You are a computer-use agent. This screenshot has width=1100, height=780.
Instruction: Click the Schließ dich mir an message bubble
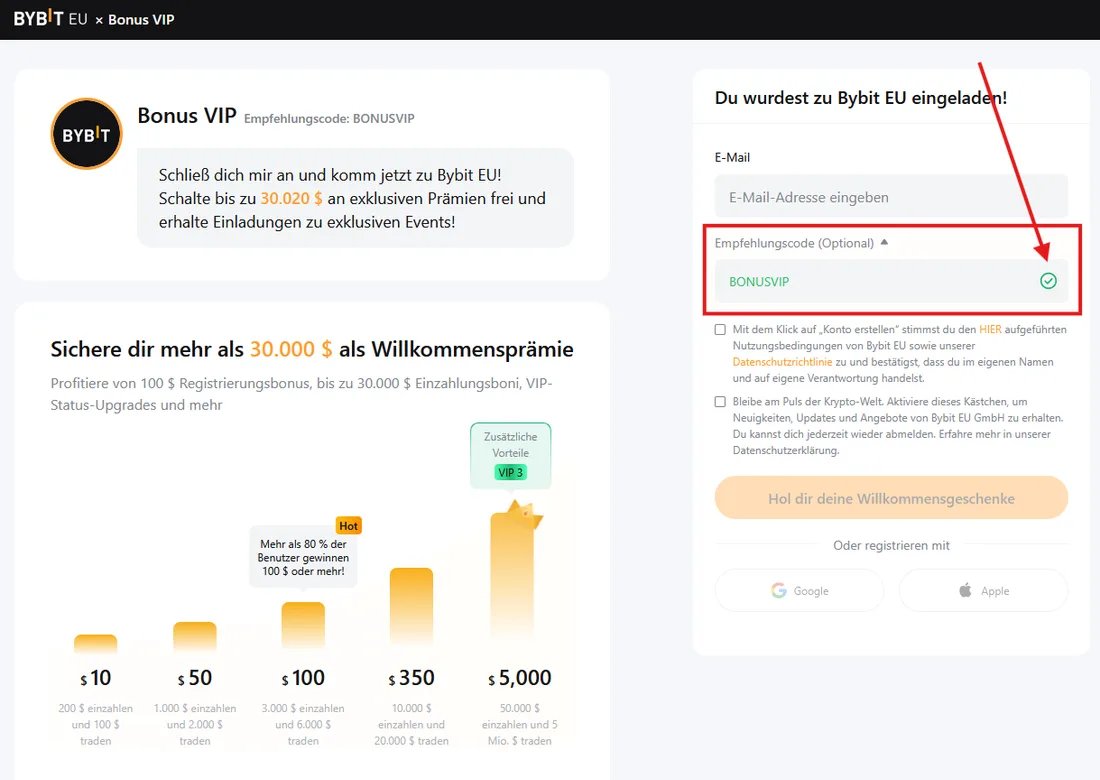[x=355, y=198]
